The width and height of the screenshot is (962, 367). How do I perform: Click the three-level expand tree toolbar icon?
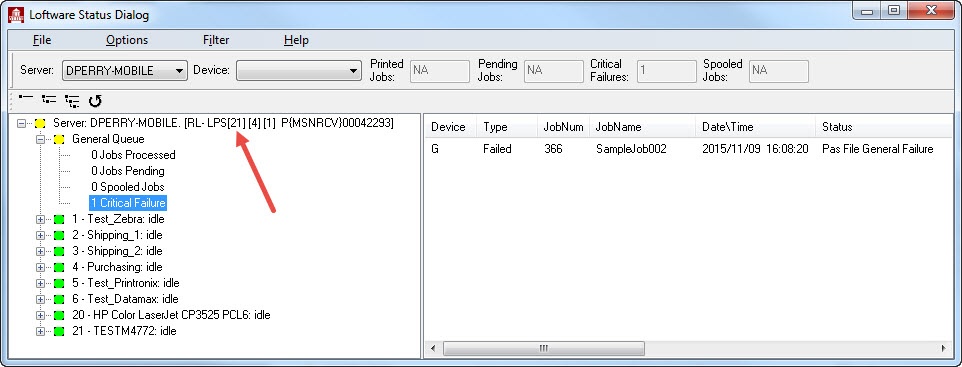72,100
